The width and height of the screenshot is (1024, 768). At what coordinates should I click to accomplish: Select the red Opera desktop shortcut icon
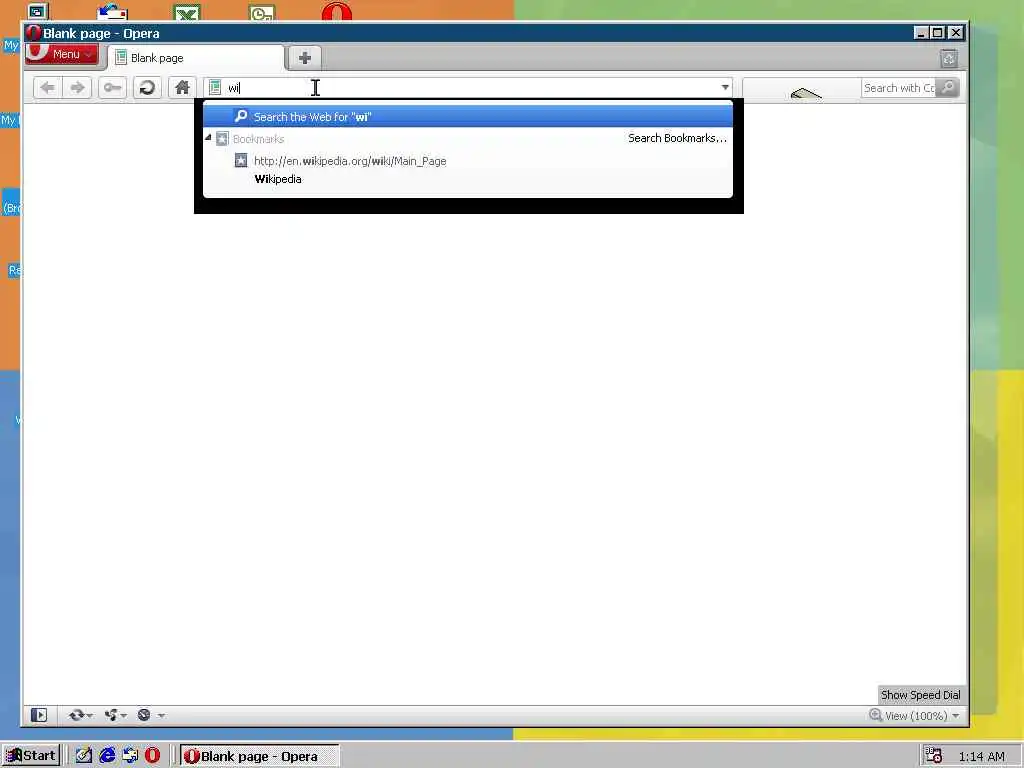coord(337,11)
